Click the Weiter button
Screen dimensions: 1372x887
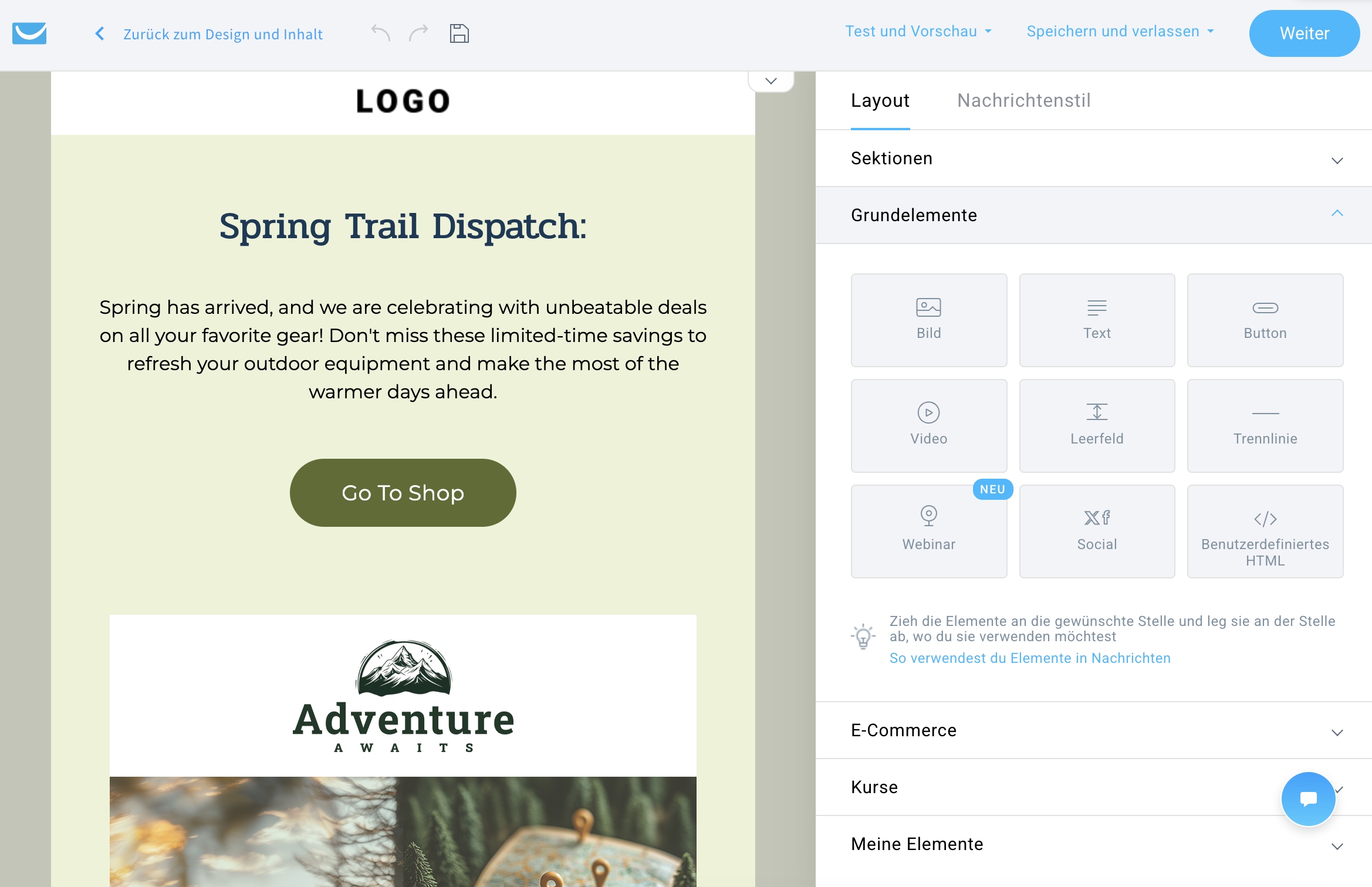tap(1304, 33)
